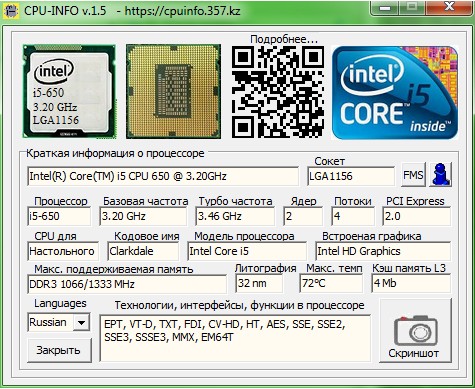Click the CPU bottom pins image
Image resolution: width=475 pixels, height=389 pixels.
pyautogui.click(x=173, y=91)
